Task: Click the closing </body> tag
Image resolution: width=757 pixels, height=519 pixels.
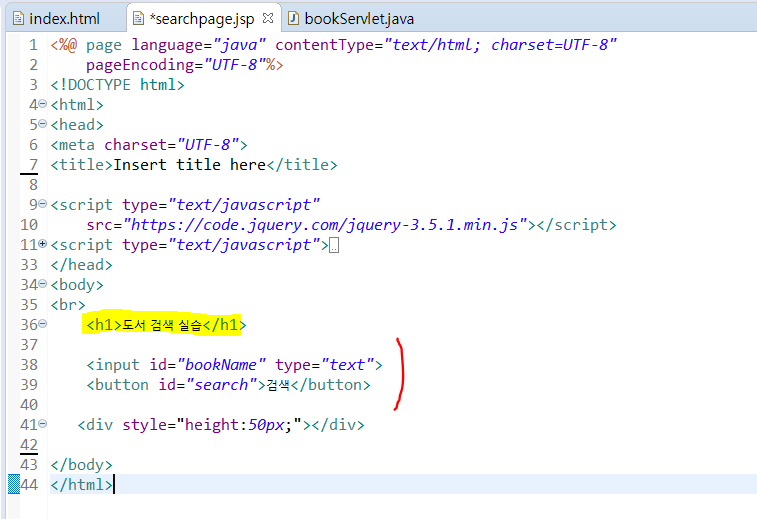Action: (81, 465)
